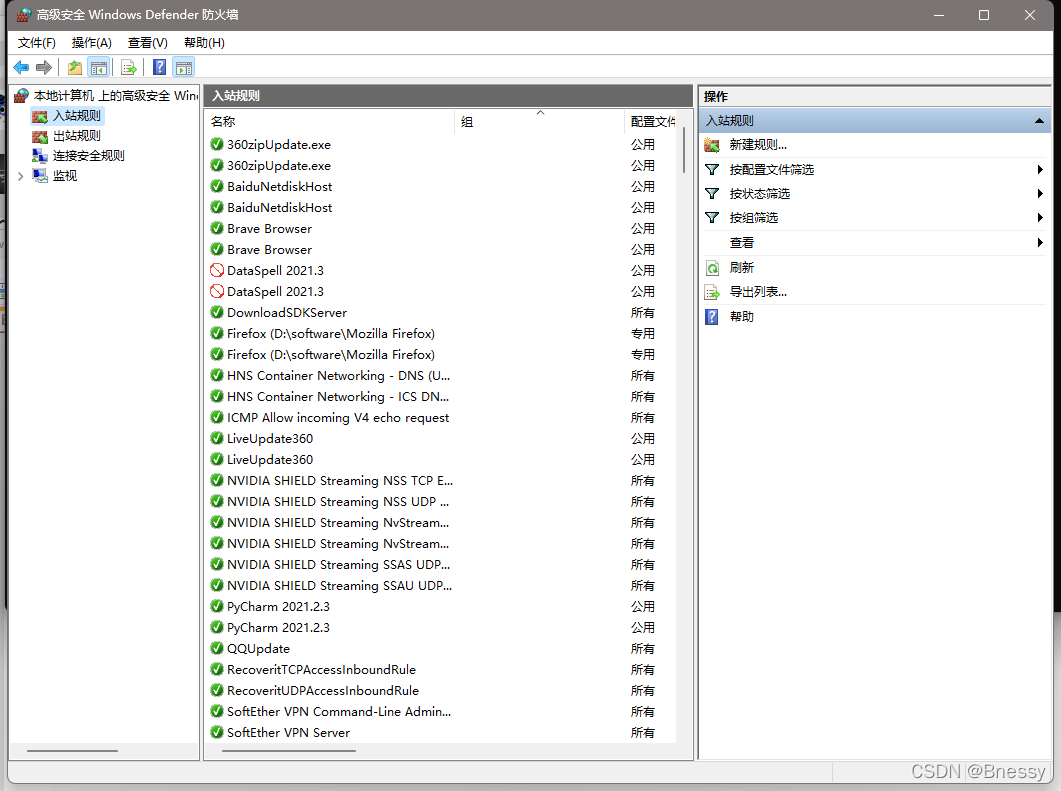Screen dimensions: 1061x791
Task: Click the blocked icon of first DataSpell 2021.3
Action: tap(217, 271)
